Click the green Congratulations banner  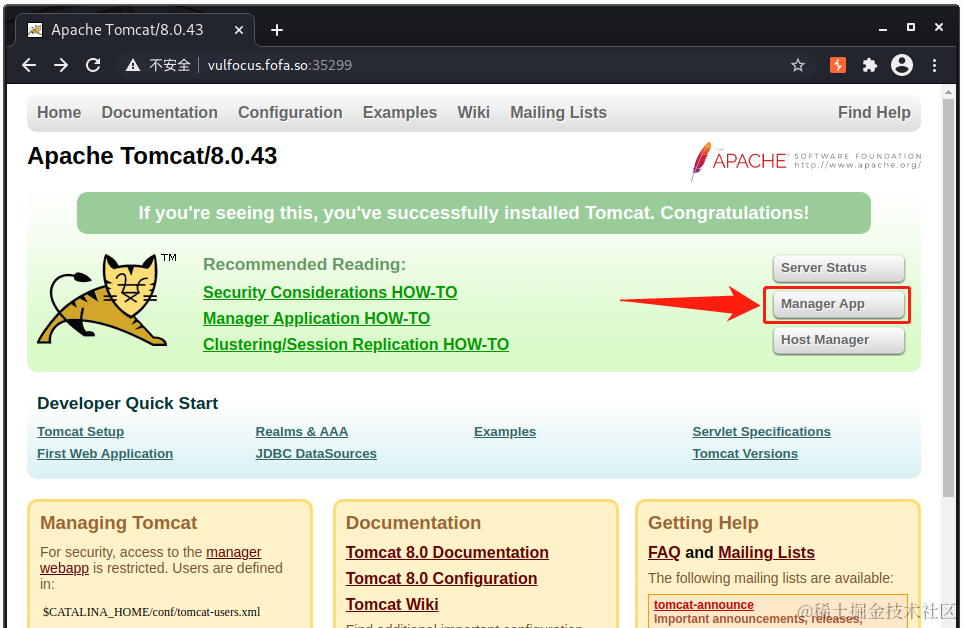474,213
